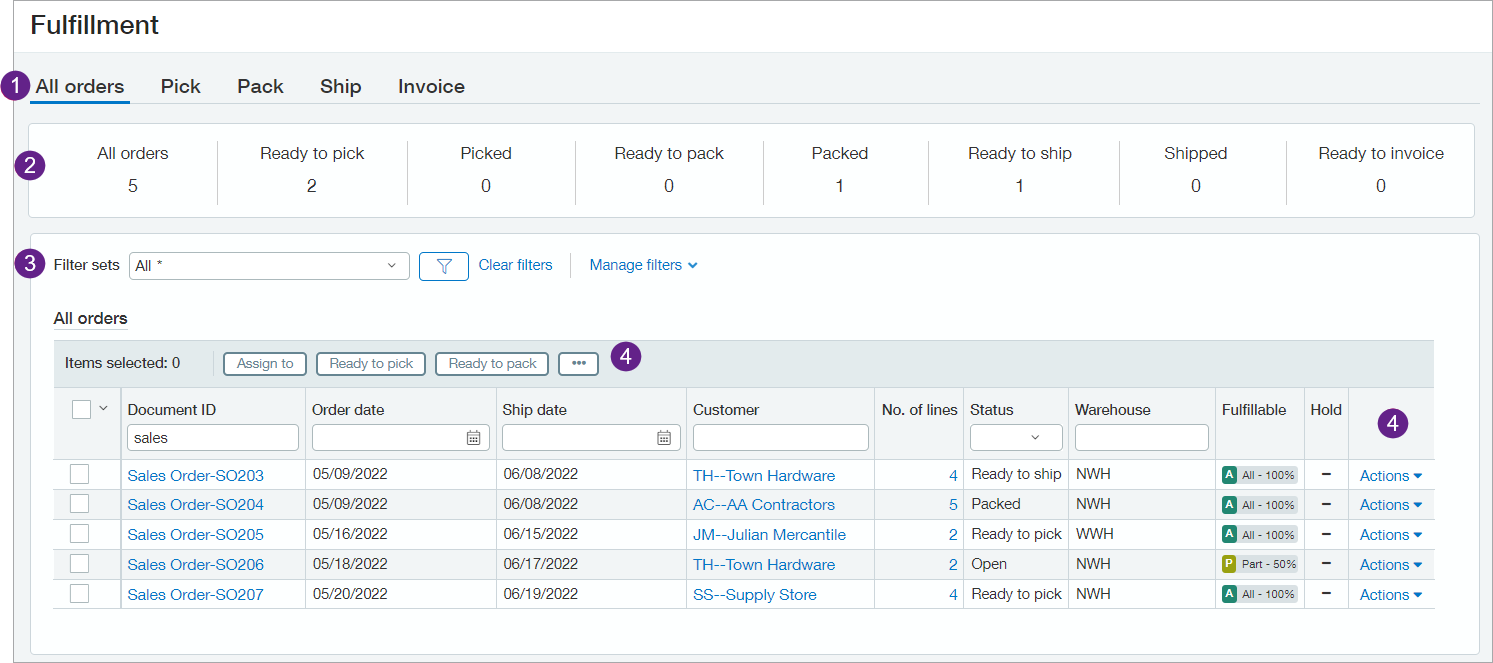The image size is (1493, 663).
Task: Click inside the Document ID filter field
Action: 212,437
